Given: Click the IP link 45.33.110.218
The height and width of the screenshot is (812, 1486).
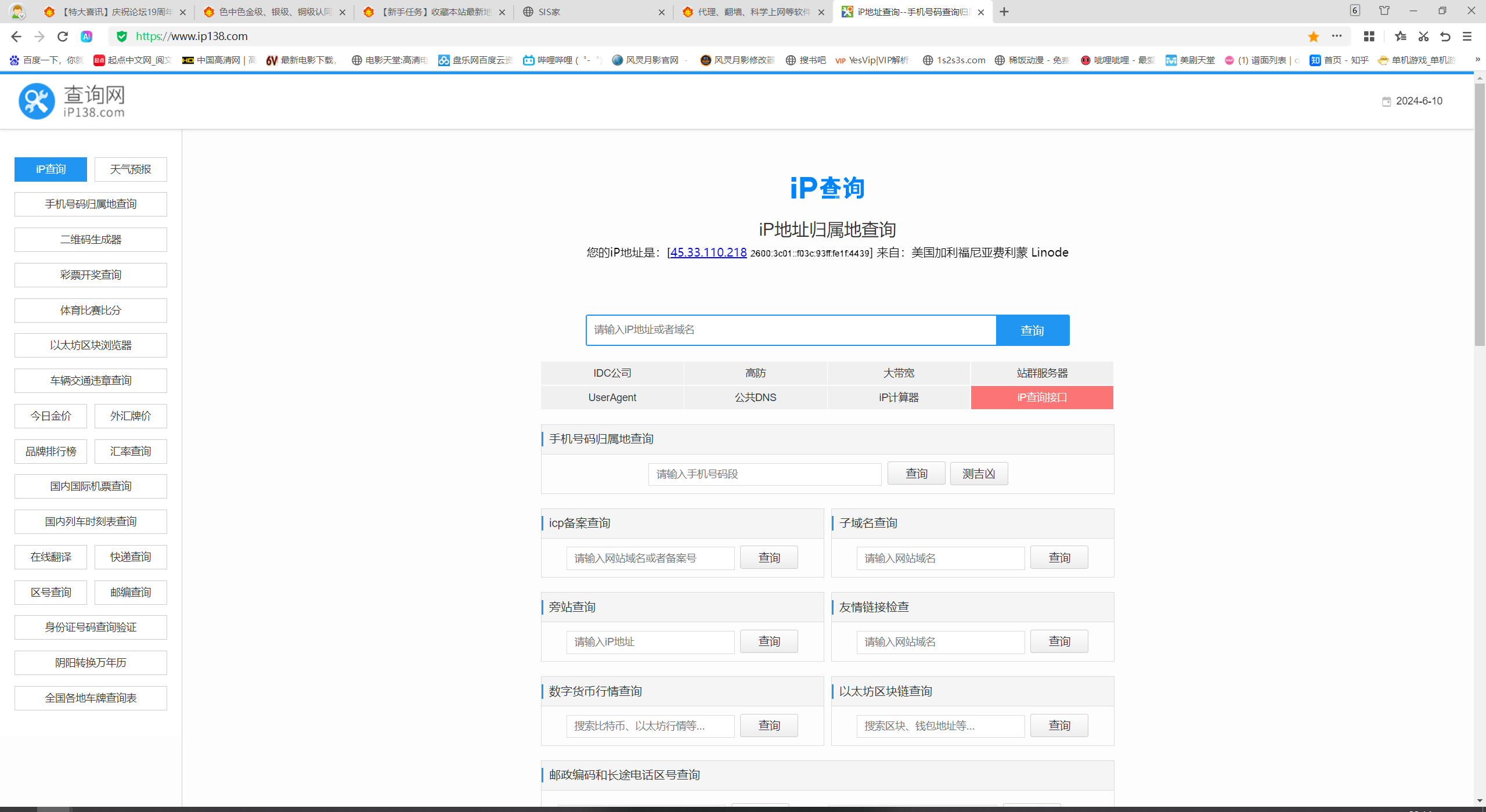Looking at the screenshot, I should point(708,252).
